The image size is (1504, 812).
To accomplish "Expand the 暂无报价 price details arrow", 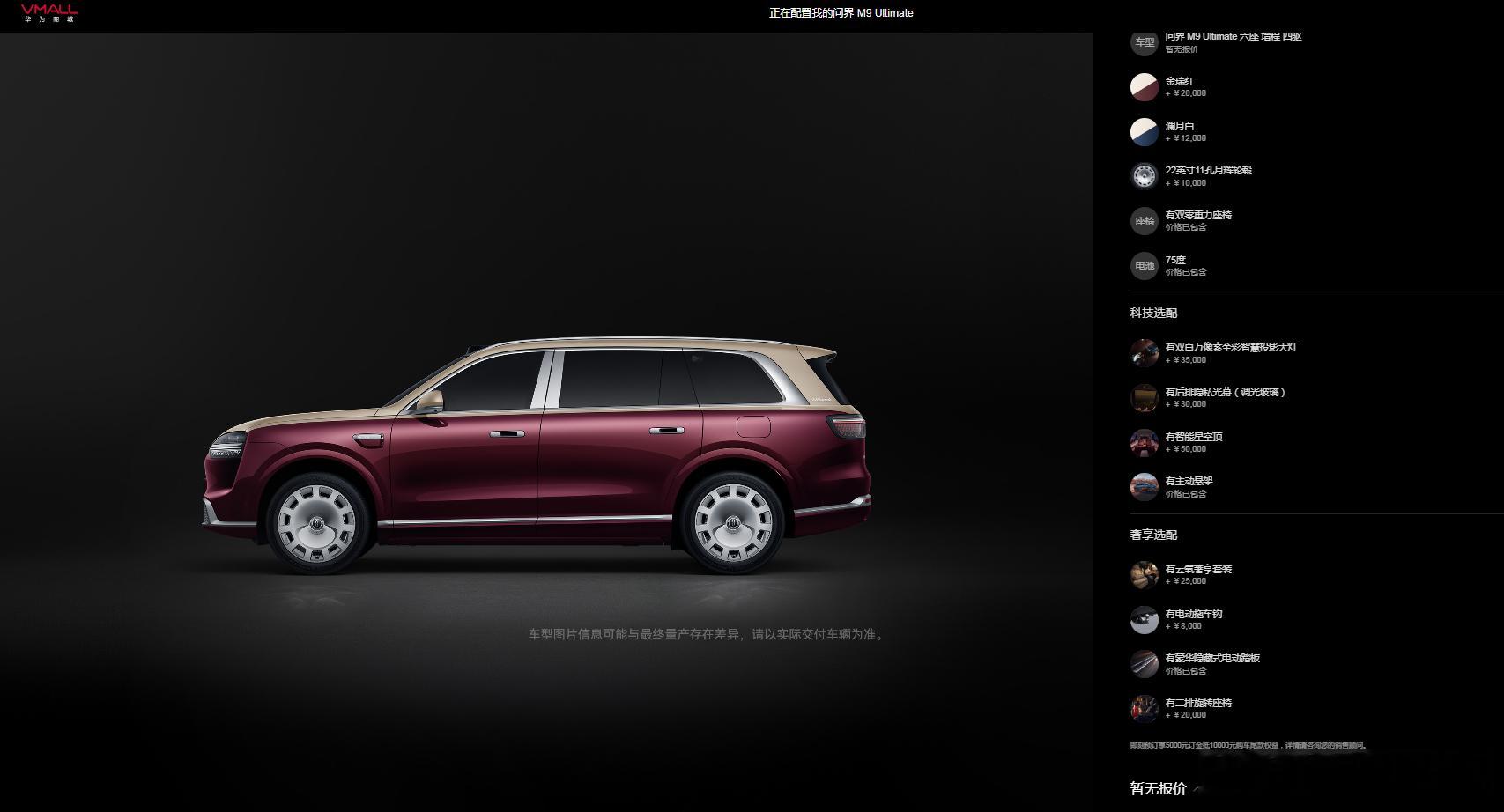I will point(1198,789).
